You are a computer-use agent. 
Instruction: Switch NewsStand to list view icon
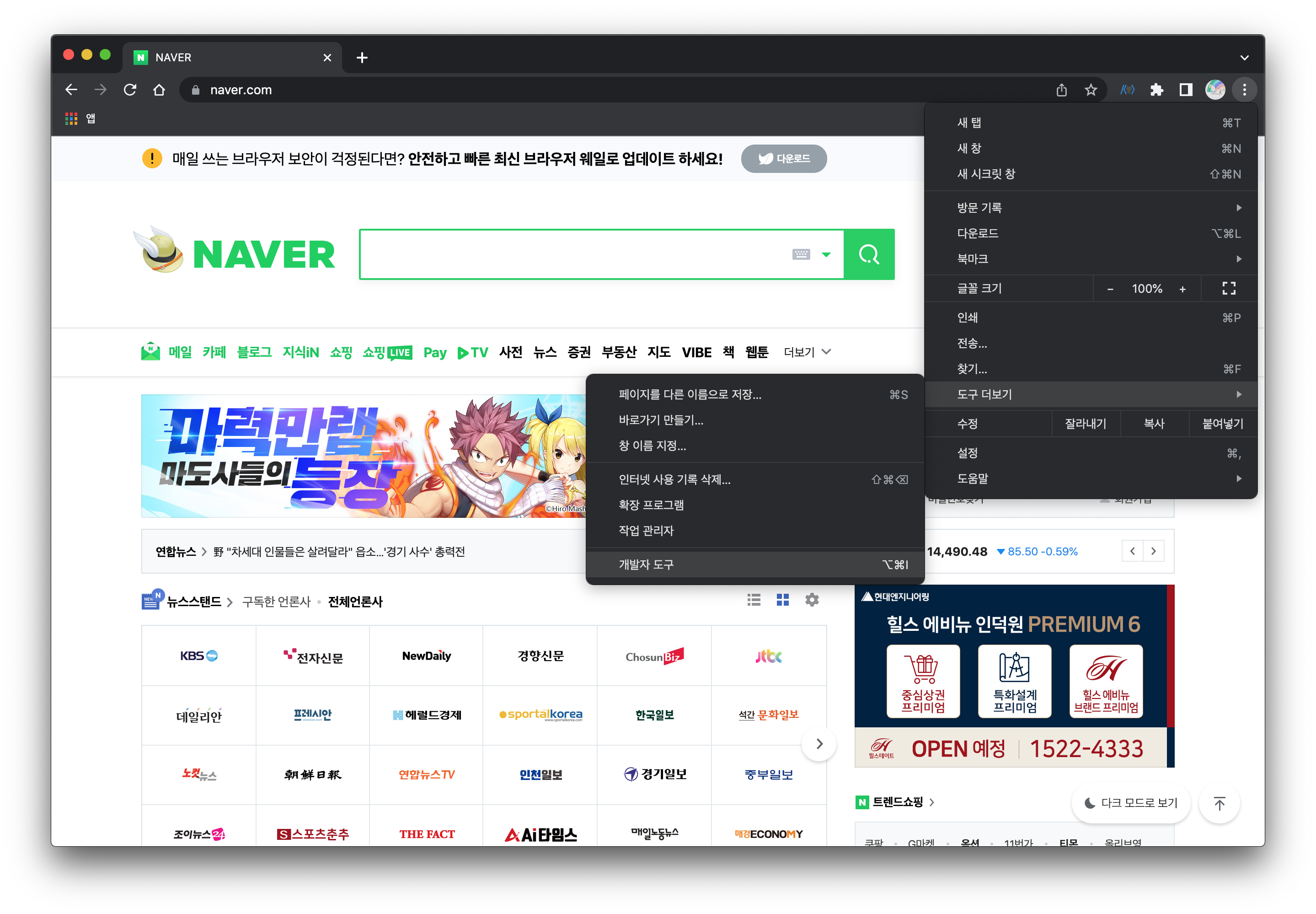pos(754,600)
